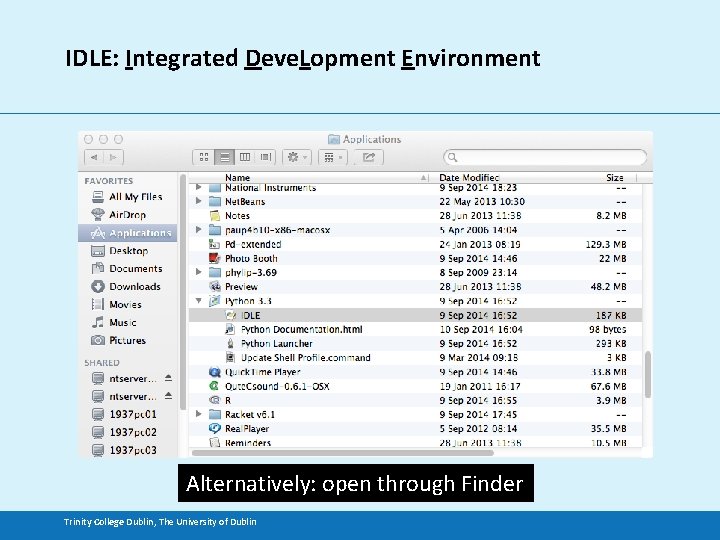Open All My Files in sidebar
Screen dimensions: 720x540
[127, 197]
